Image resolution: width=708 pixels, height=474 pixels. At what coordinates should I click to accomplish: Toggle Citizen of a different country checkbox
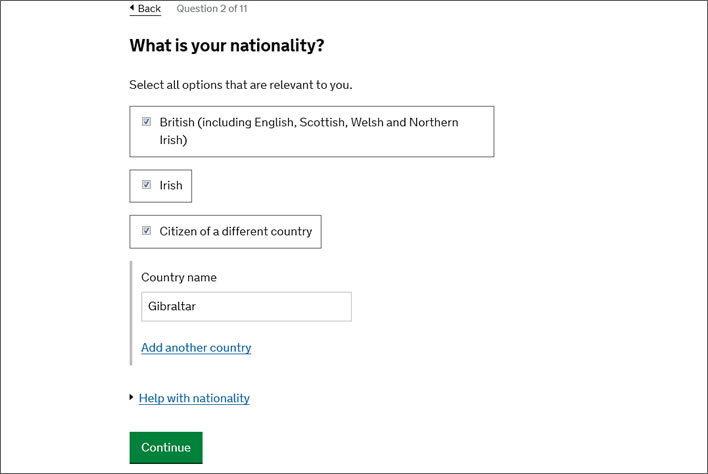point(146,231)
